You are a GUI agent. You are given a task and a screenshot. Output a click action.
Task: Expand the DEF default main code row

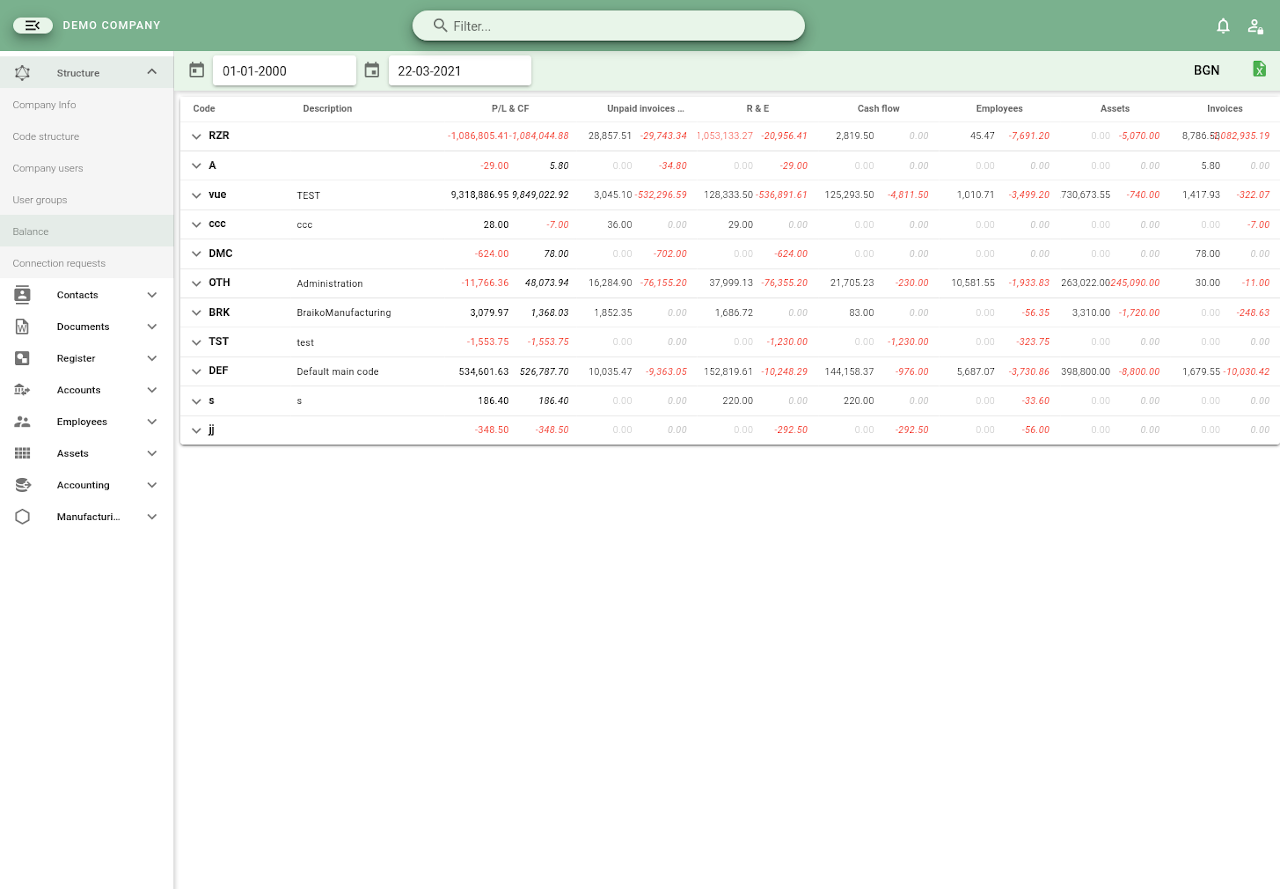click(197, 371)
